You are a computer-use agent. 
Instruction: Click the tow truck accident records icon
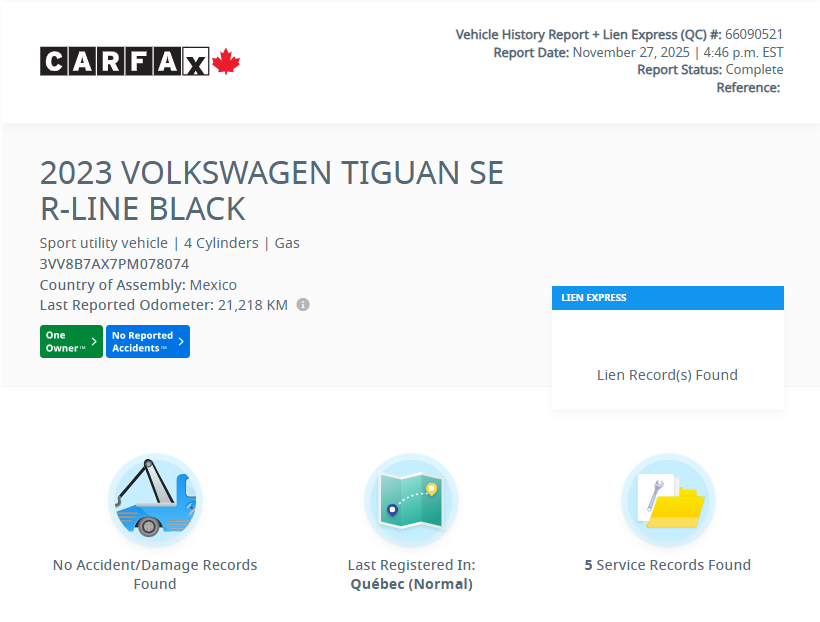coord(154,500)
